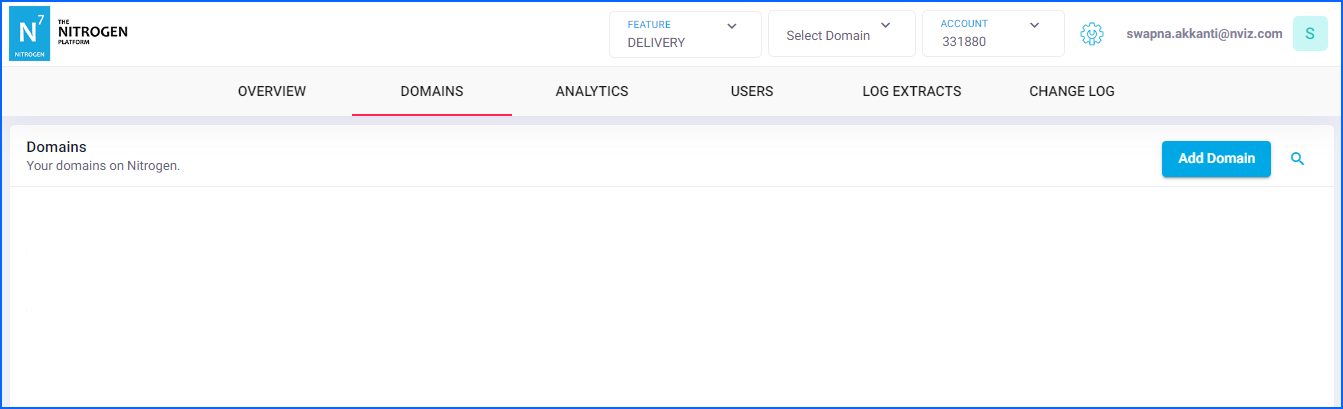The width and height of the screenshot is (1343, 409).
Task: Click the chevron arrow in ACCOUNT selector
Action: click(1035, 25)
